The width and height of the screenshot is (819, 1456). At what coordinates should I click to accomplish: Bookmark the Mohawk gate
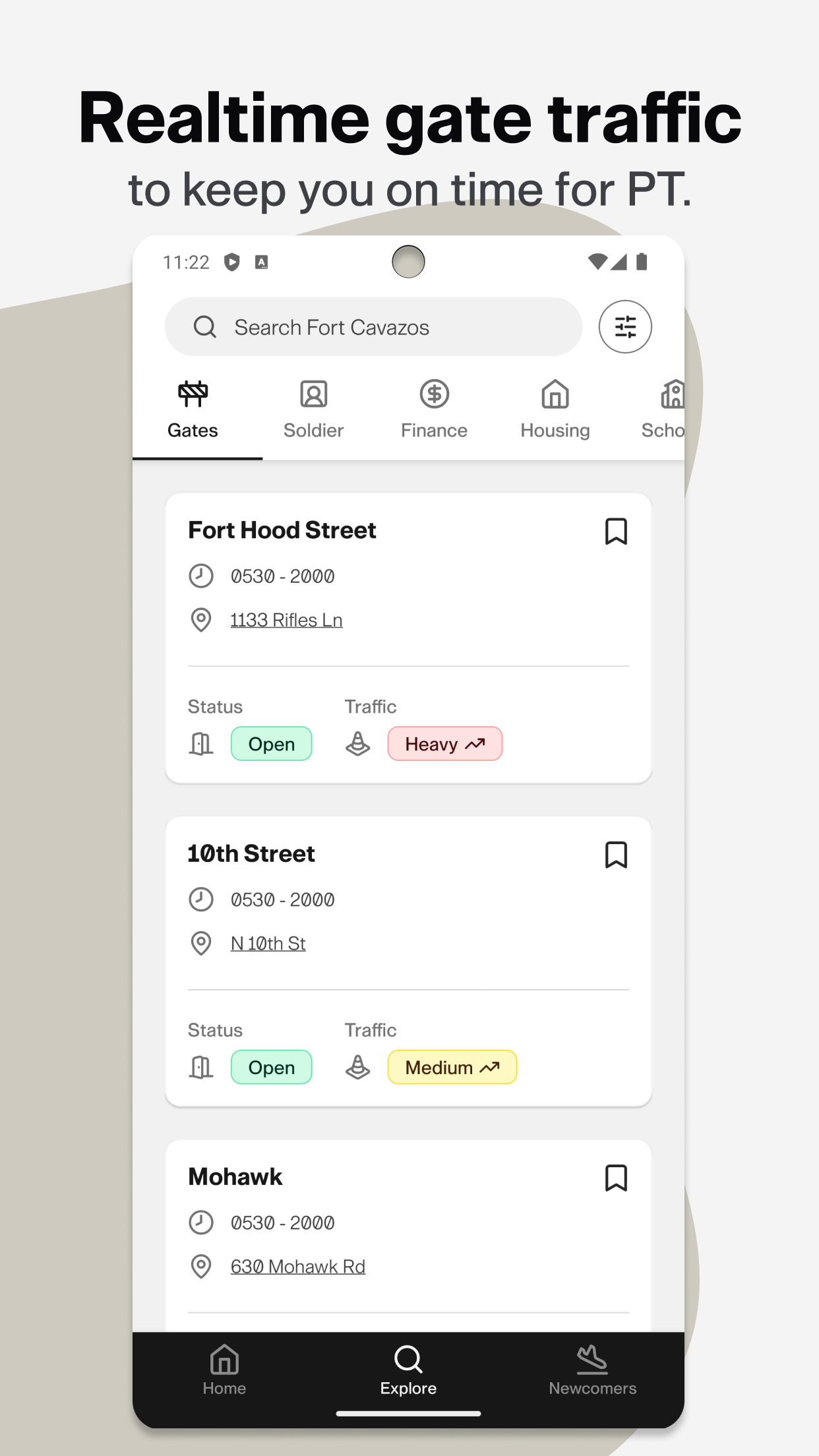pos(616,1178)
